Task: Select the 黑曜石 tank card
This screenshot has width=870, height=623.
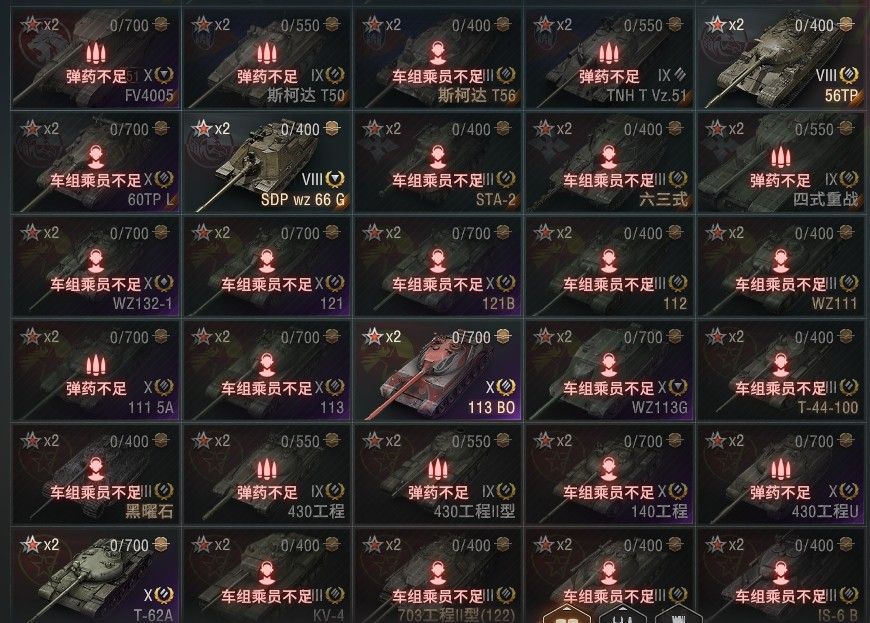Action: 95,474
